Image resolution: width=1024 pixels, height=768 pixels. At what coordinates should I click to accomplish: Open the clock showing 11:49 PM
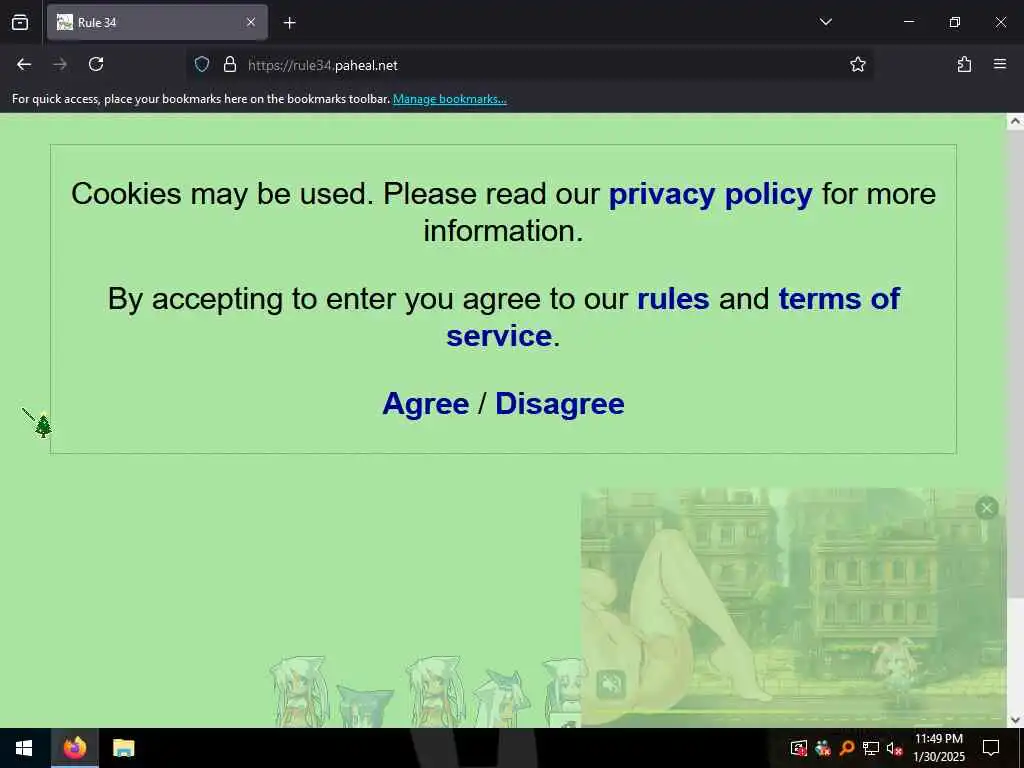point(938,748)
